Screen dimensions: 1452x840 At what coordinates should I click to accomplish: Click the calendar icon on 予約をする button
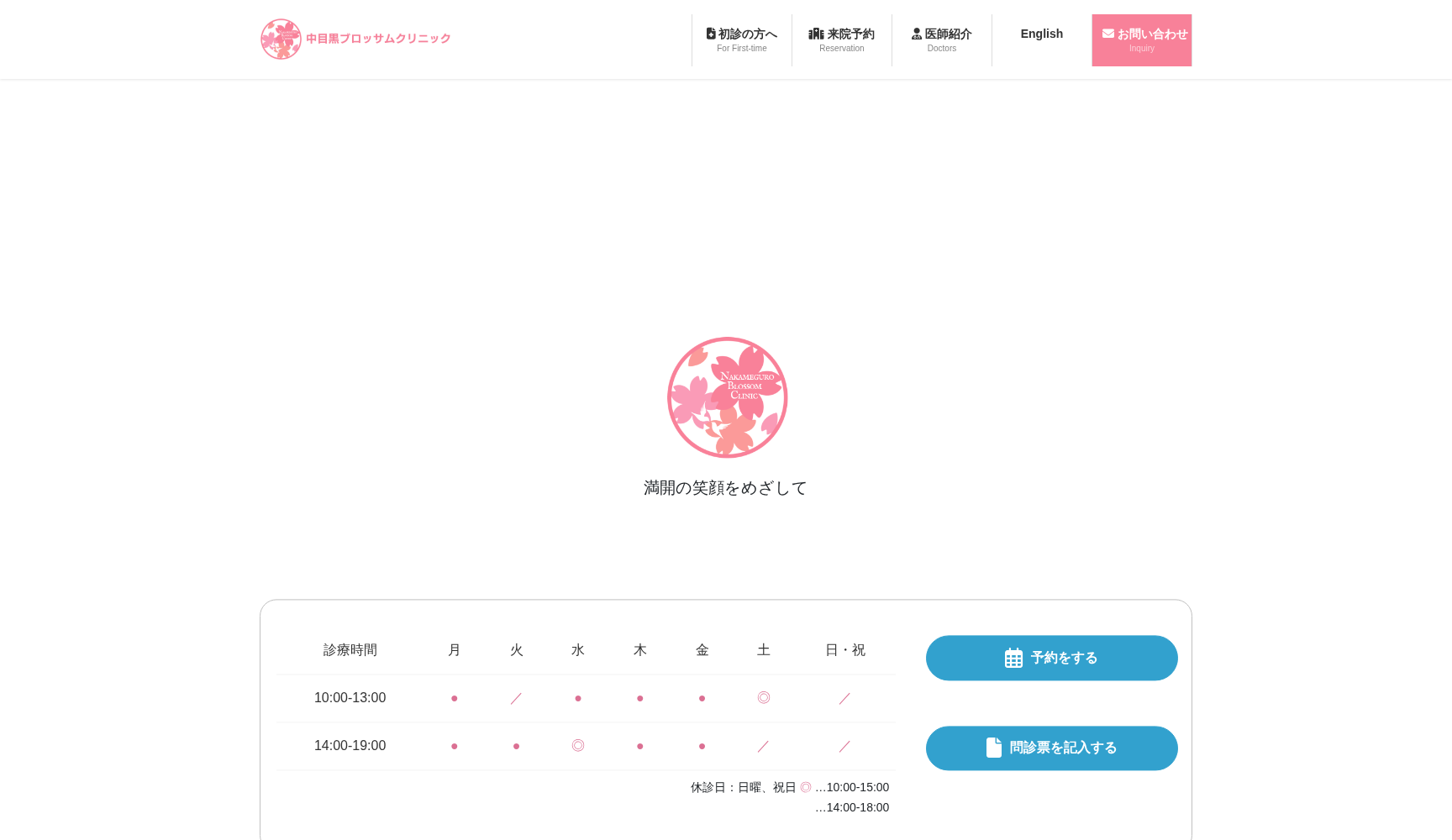pos(1015,658)
